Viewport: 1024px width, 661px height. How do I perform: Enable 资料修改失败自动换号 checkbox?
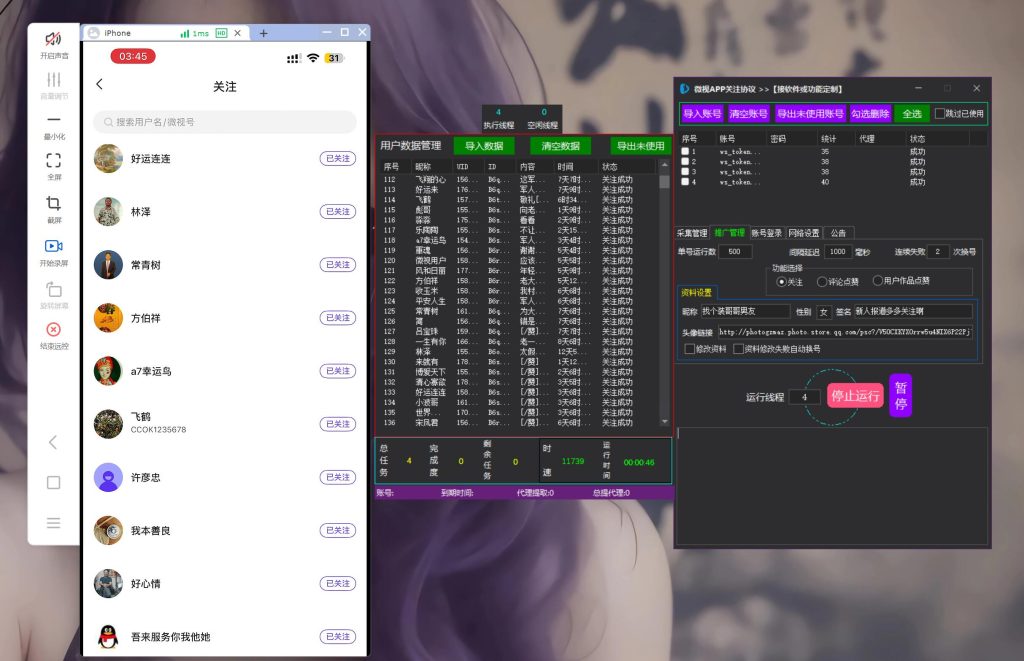[738, 349]
